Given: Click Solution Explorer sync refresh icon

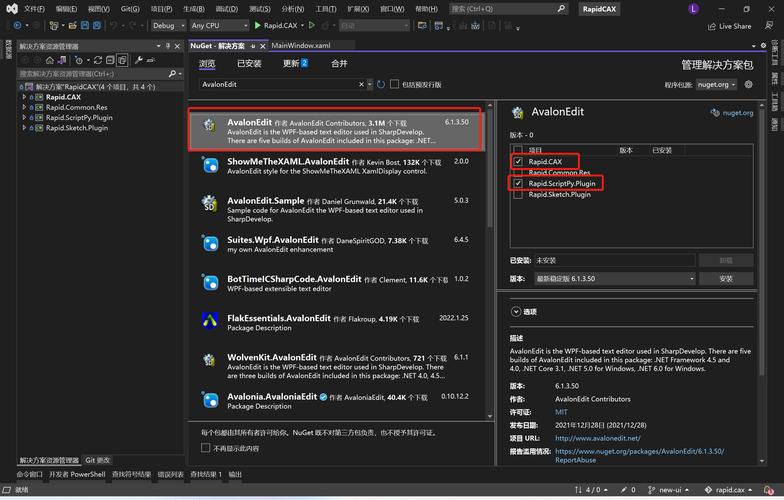Looking at the screenshot, I should coord(98,60).
